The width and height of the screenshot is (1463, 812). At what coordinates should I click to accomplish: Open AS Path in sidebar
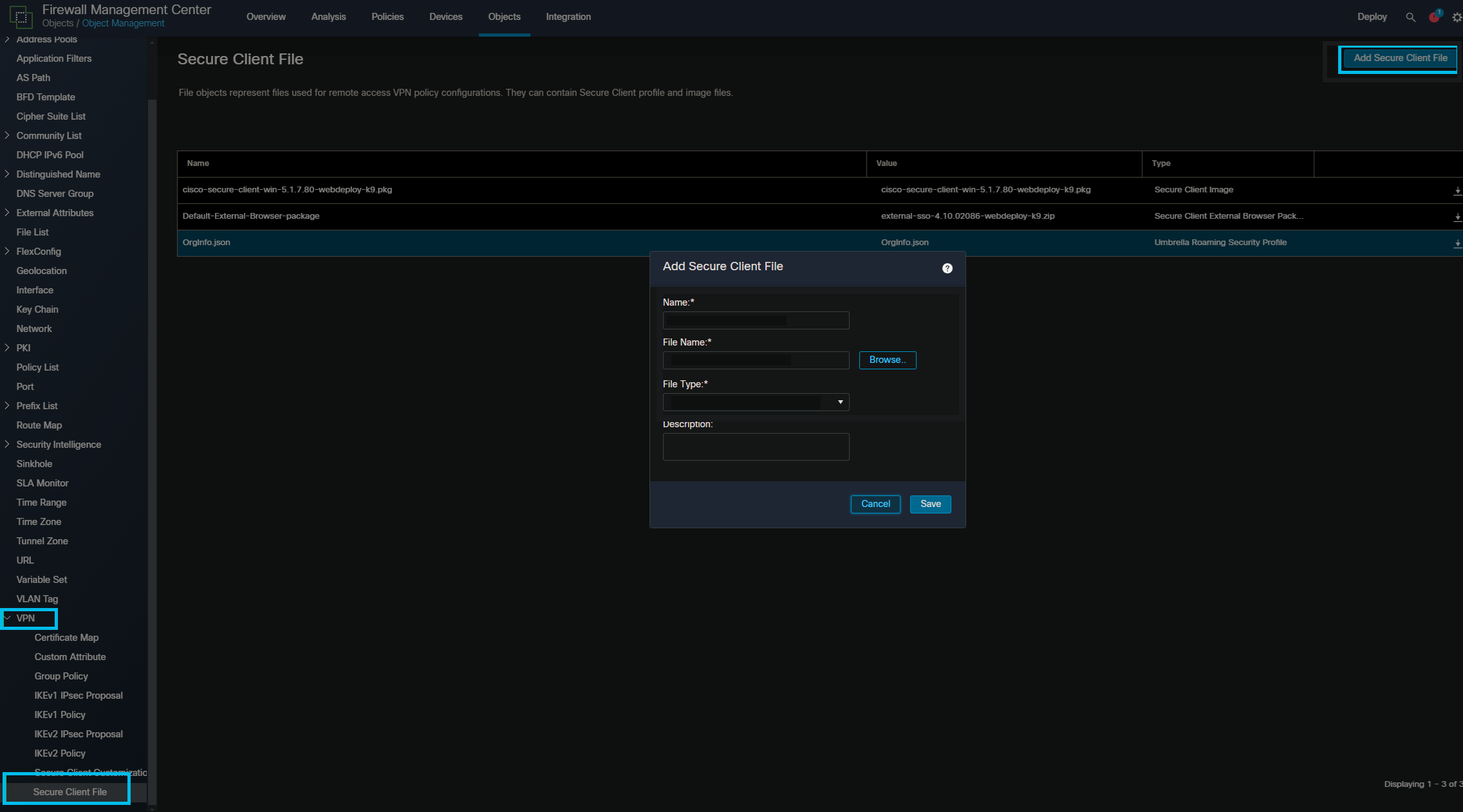[33, 77]
